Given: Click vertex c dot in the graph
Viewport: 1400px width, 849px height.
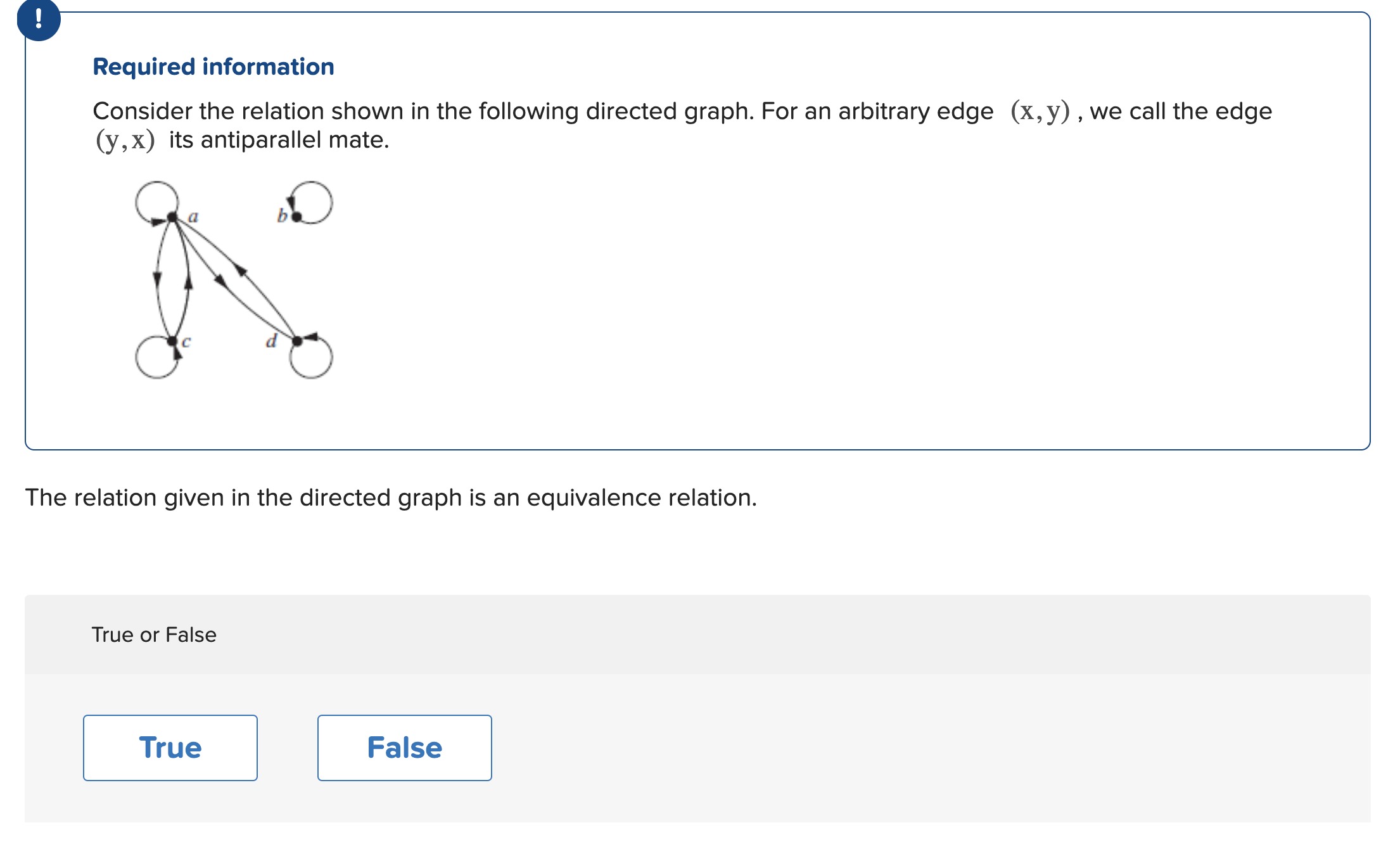Looking at the screenshot, I should pos(172,342).
